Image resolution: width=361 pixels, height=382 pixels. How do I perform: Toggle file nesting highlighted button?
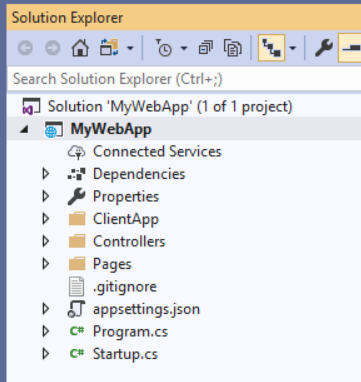click(271, 48)
